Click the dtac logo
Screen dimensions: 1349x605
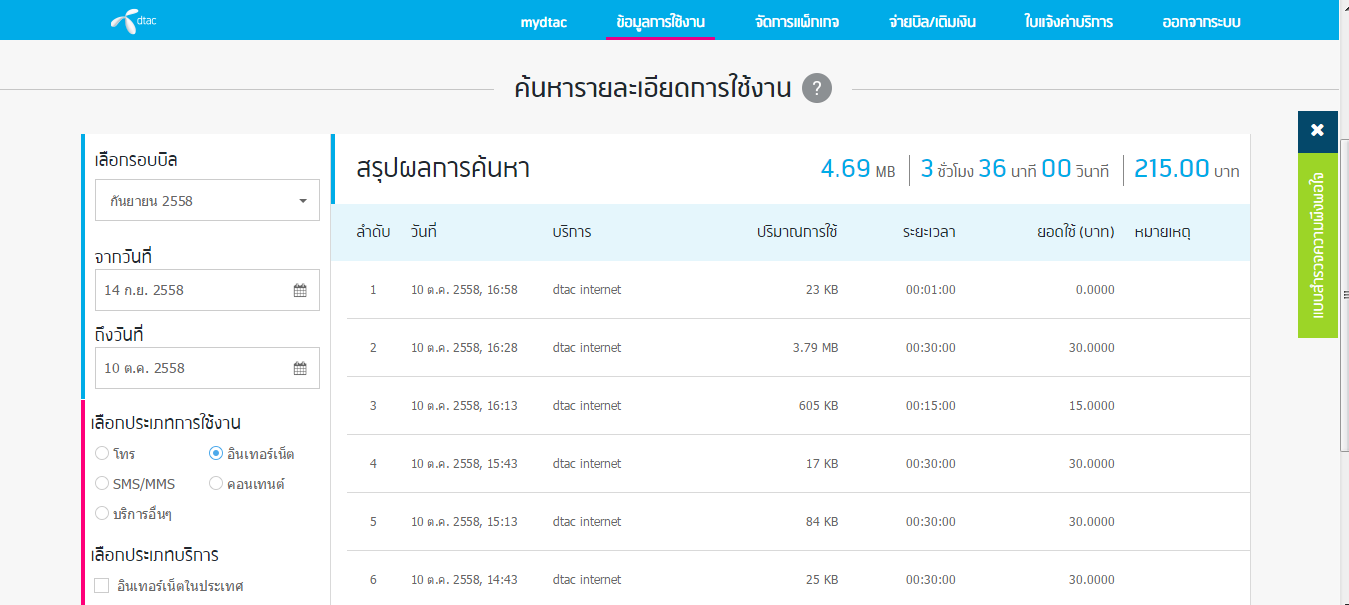133,20
